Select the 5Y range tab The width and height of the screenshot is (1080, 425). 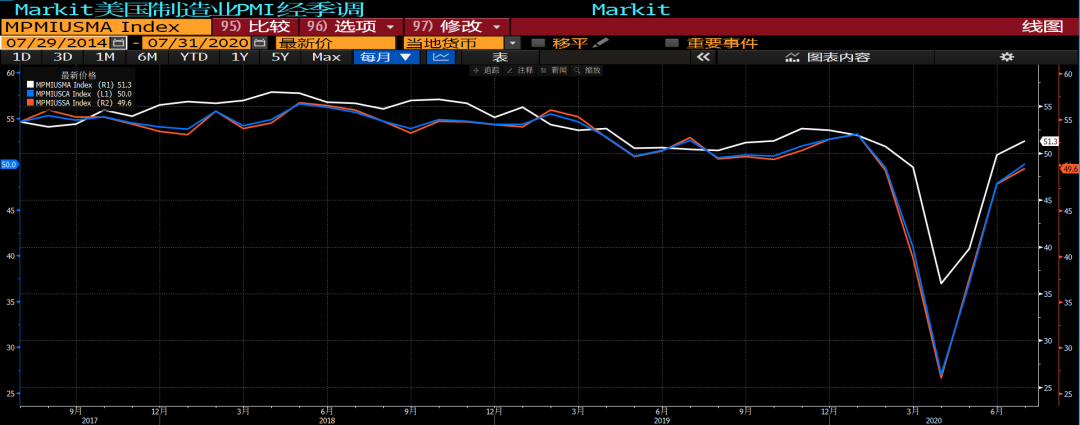click(280, 57)
